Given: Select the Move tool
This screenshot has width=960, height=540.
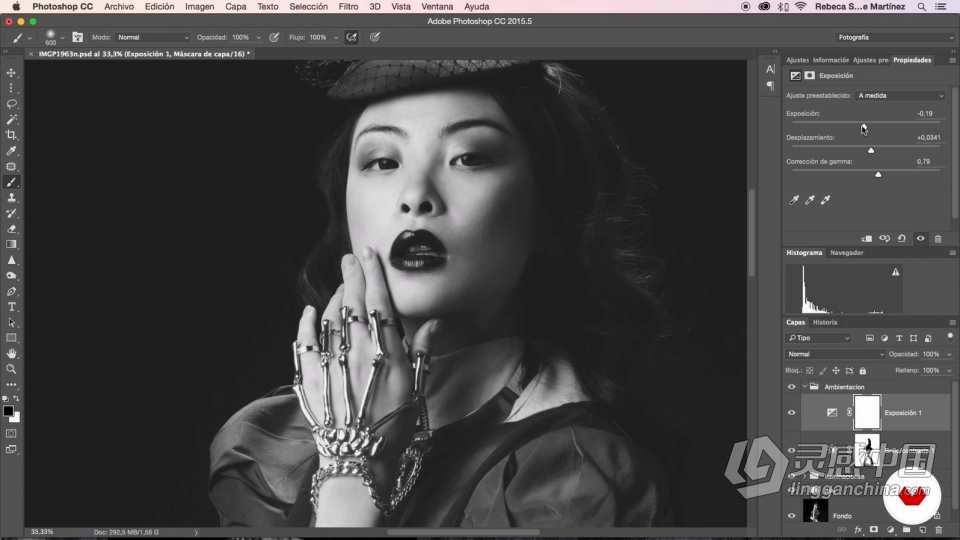Looking at the screenshot, I should tap(11, 73).
